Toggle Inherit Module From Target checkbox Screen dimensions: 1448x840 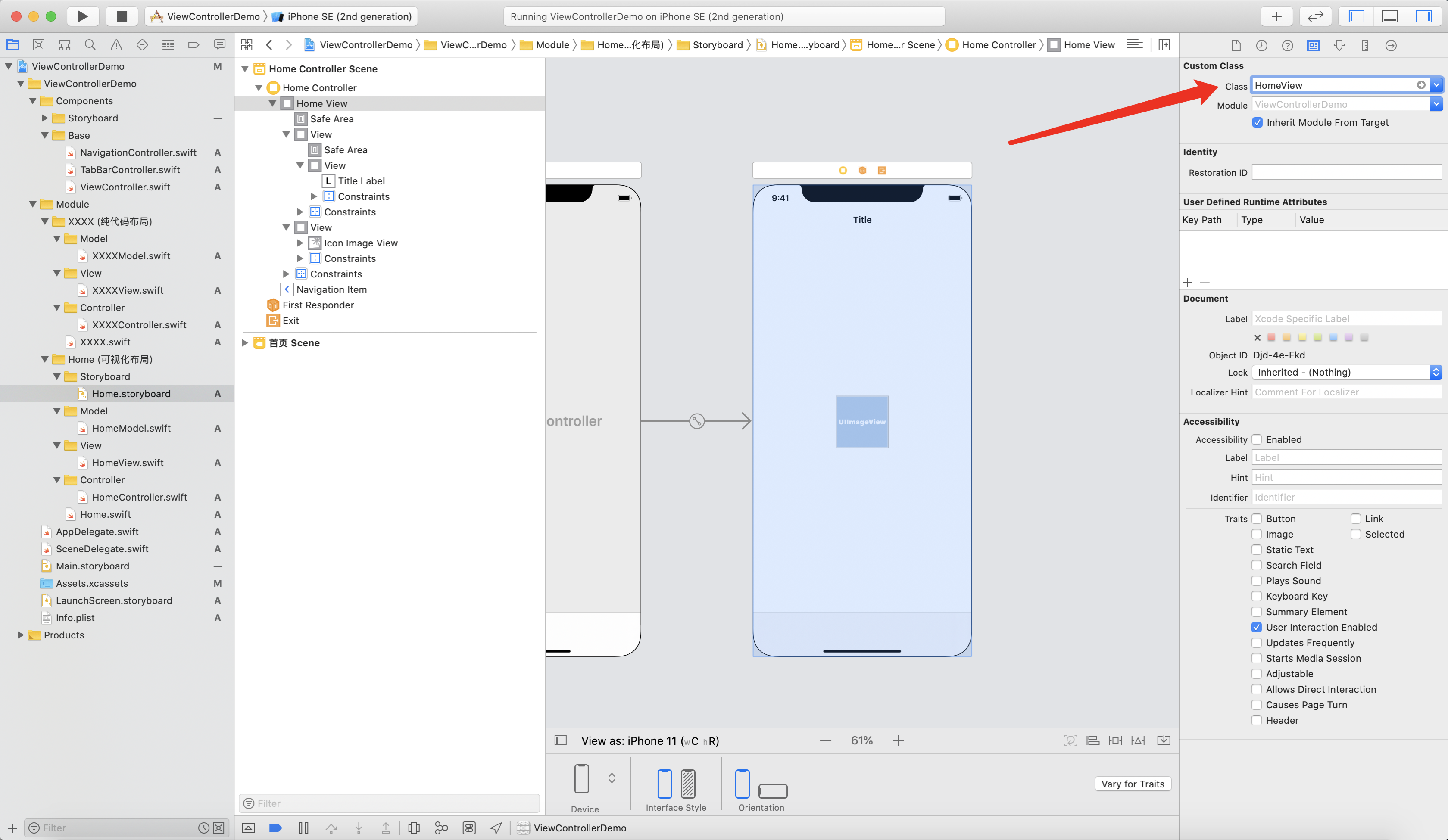click(1257, 122)
